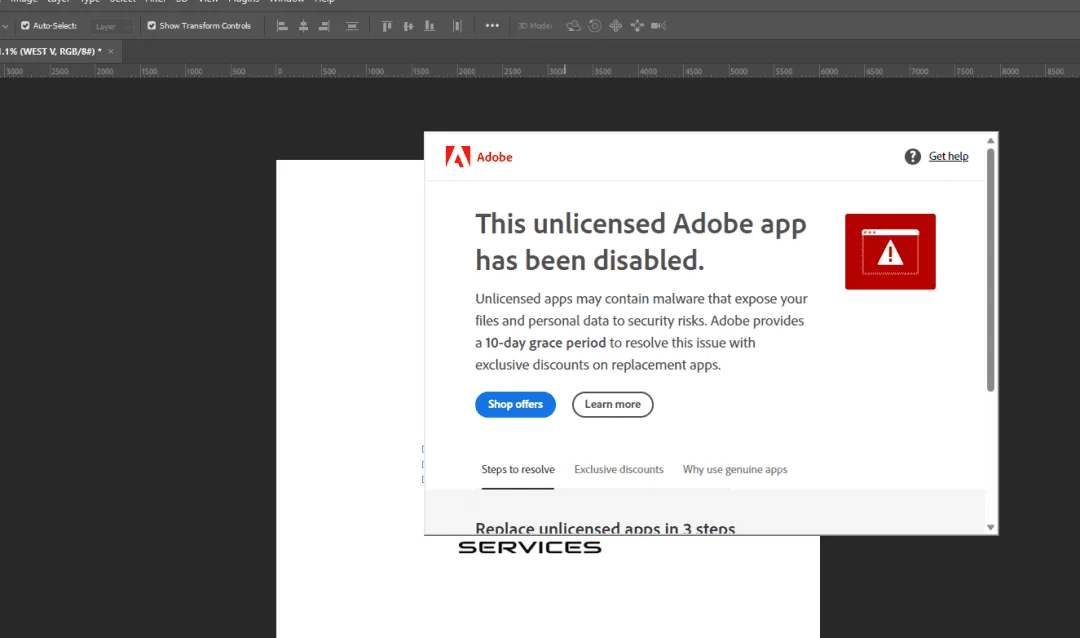
Task: Open the Auto-Select Layer dropdown
Action: (x=112, y=26)
